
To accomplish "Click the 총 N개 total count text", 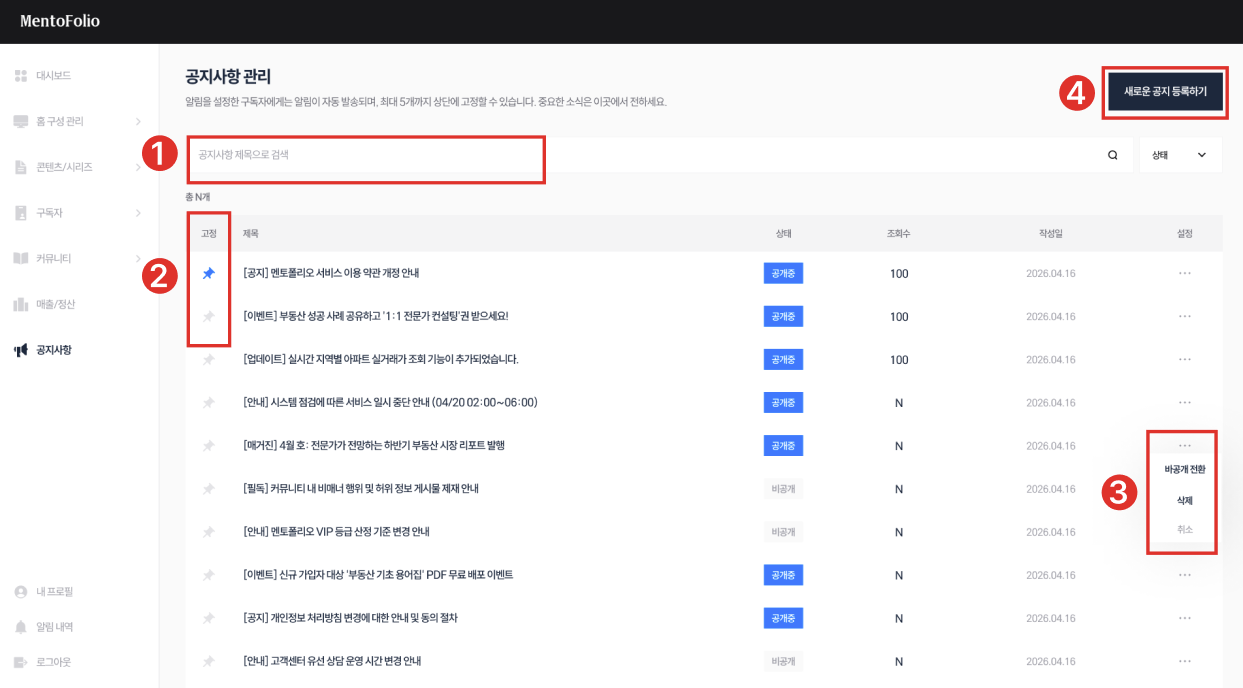I will [198, 197].
